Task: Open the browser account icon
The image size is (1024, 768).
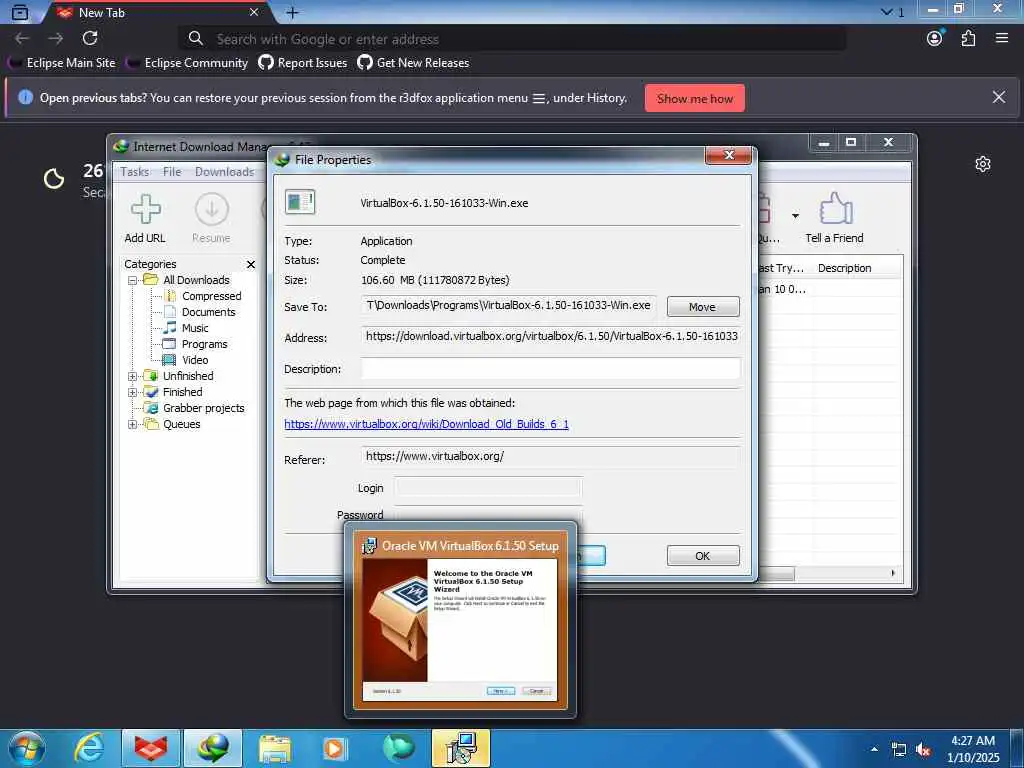Action: point(935,39)
